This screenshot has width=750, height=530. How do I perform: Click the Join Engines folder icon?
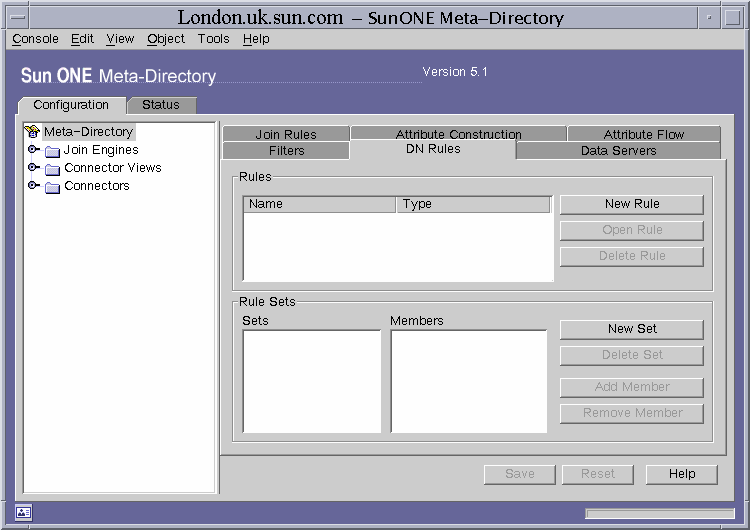[52, 151]
